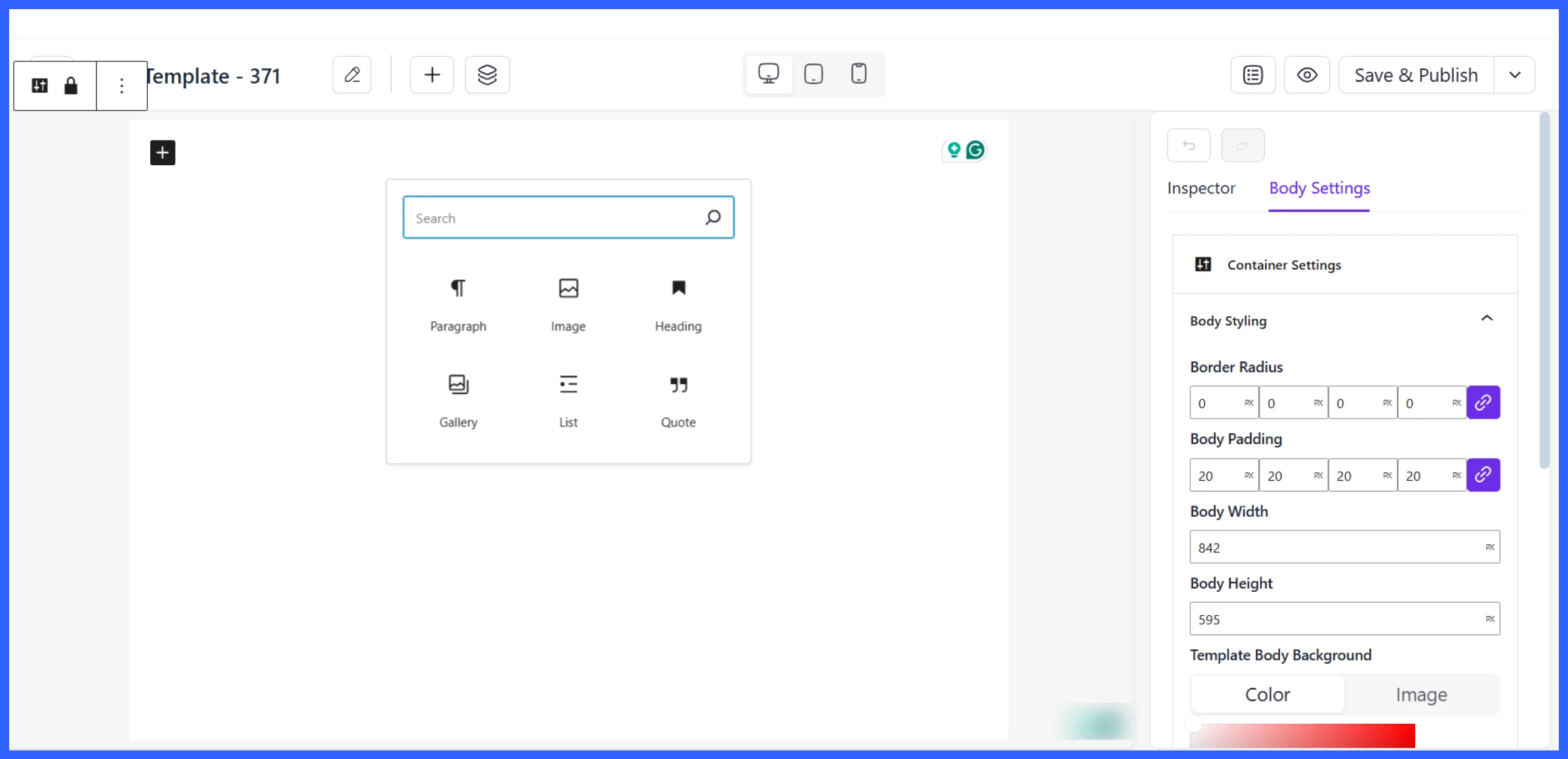This screenshot has height=759, width=1568.
Task: Insert a List block
Action: point(568,402)
